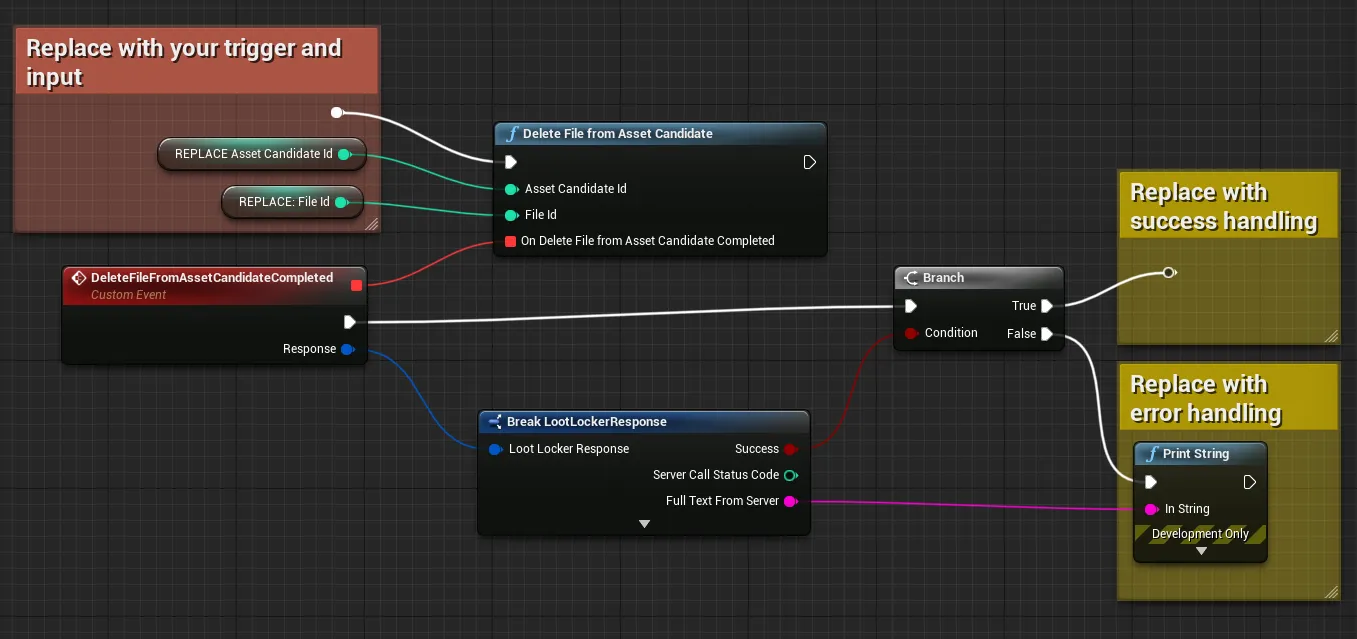This screenshot has width=1357, height=639.
Task: Click the Branch input execution pin
Action: (910, 306)
